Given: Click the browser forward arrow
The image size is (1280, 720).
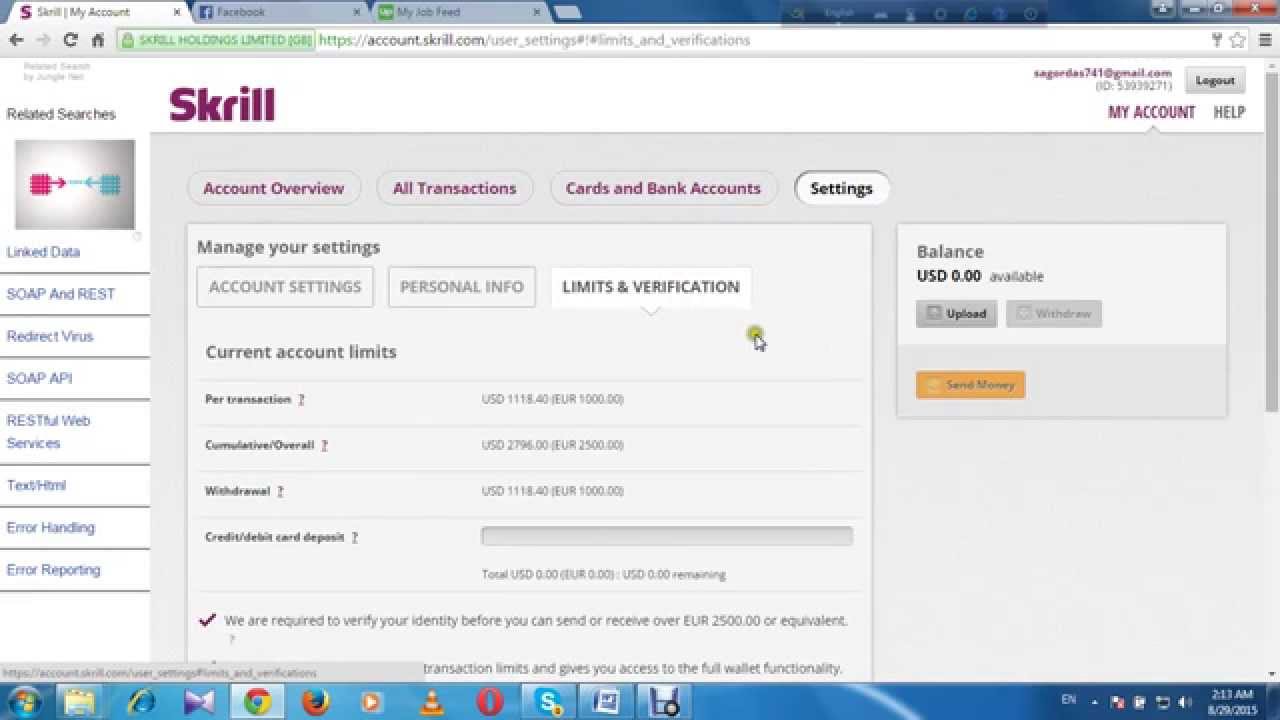Looking at the screenshot, I should (x=43, y=40).
